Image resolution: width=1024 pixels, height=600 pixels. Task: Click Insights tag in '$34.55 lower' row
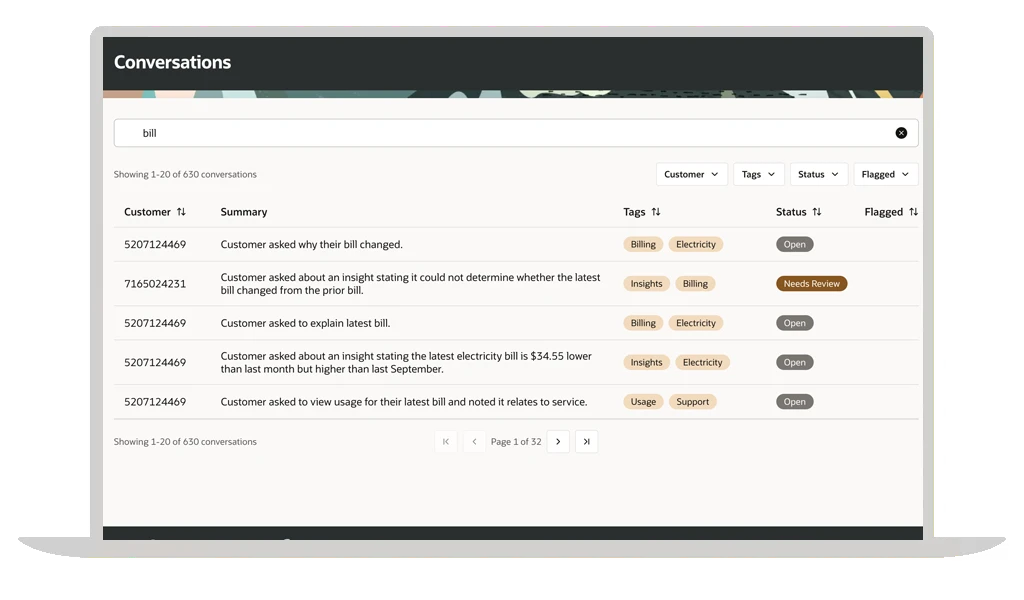pyautogui.click(x=646, y=362)
